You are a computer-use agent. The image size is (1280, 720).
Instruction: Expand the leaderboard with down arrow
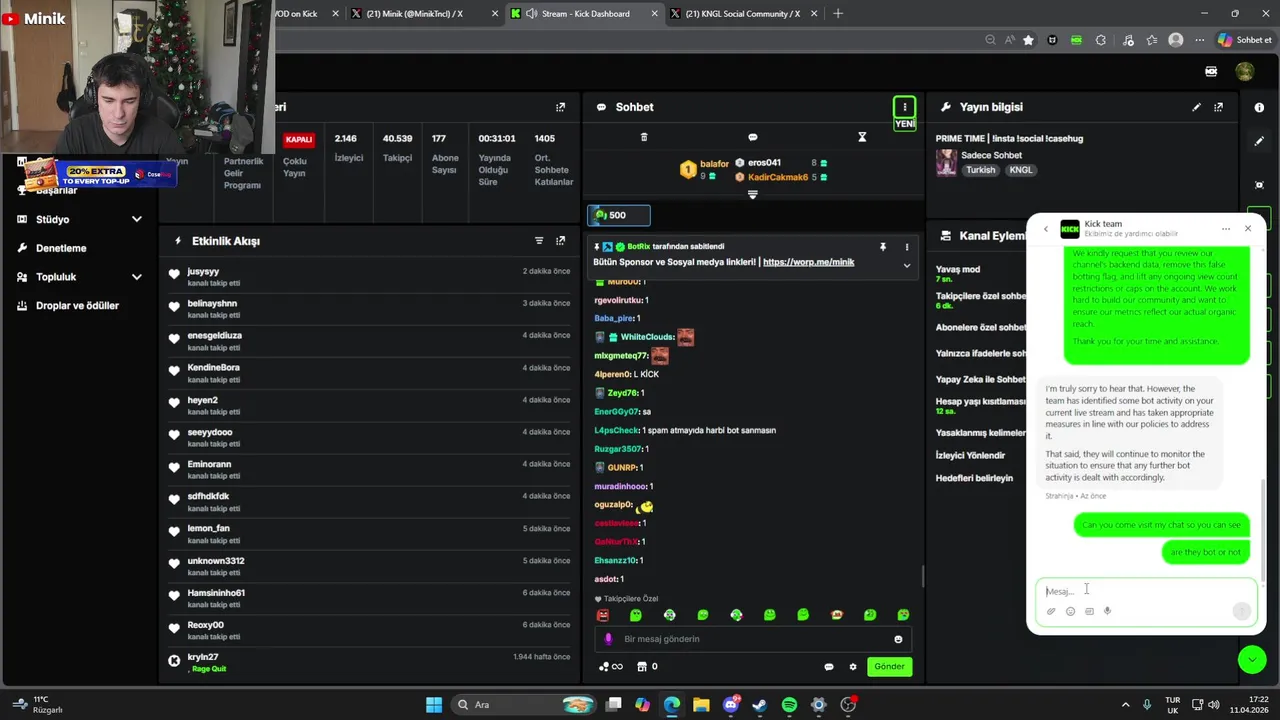coord(753,195)
